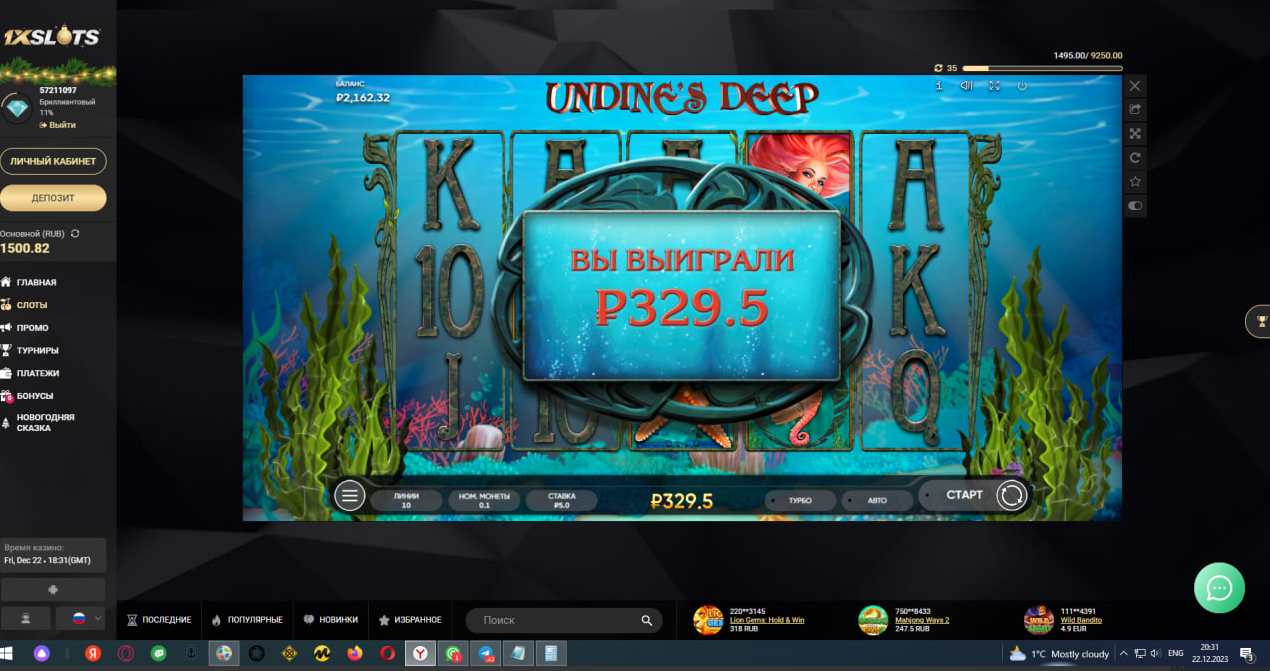This screenshot has width=1270, height=671.
Task: Open the Russian flag language dropdown
Action: point(80,619)
